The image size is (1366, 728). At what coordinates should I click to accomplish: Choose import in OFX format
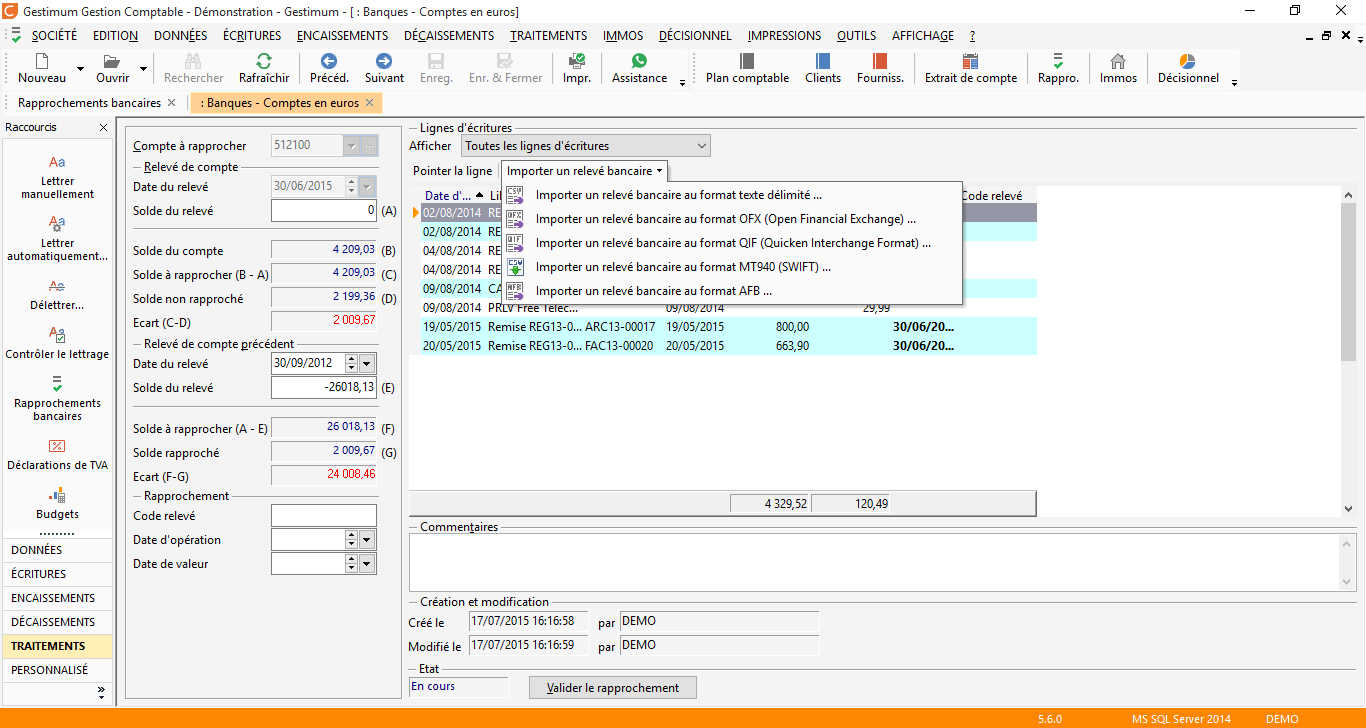tap(732, 219)
